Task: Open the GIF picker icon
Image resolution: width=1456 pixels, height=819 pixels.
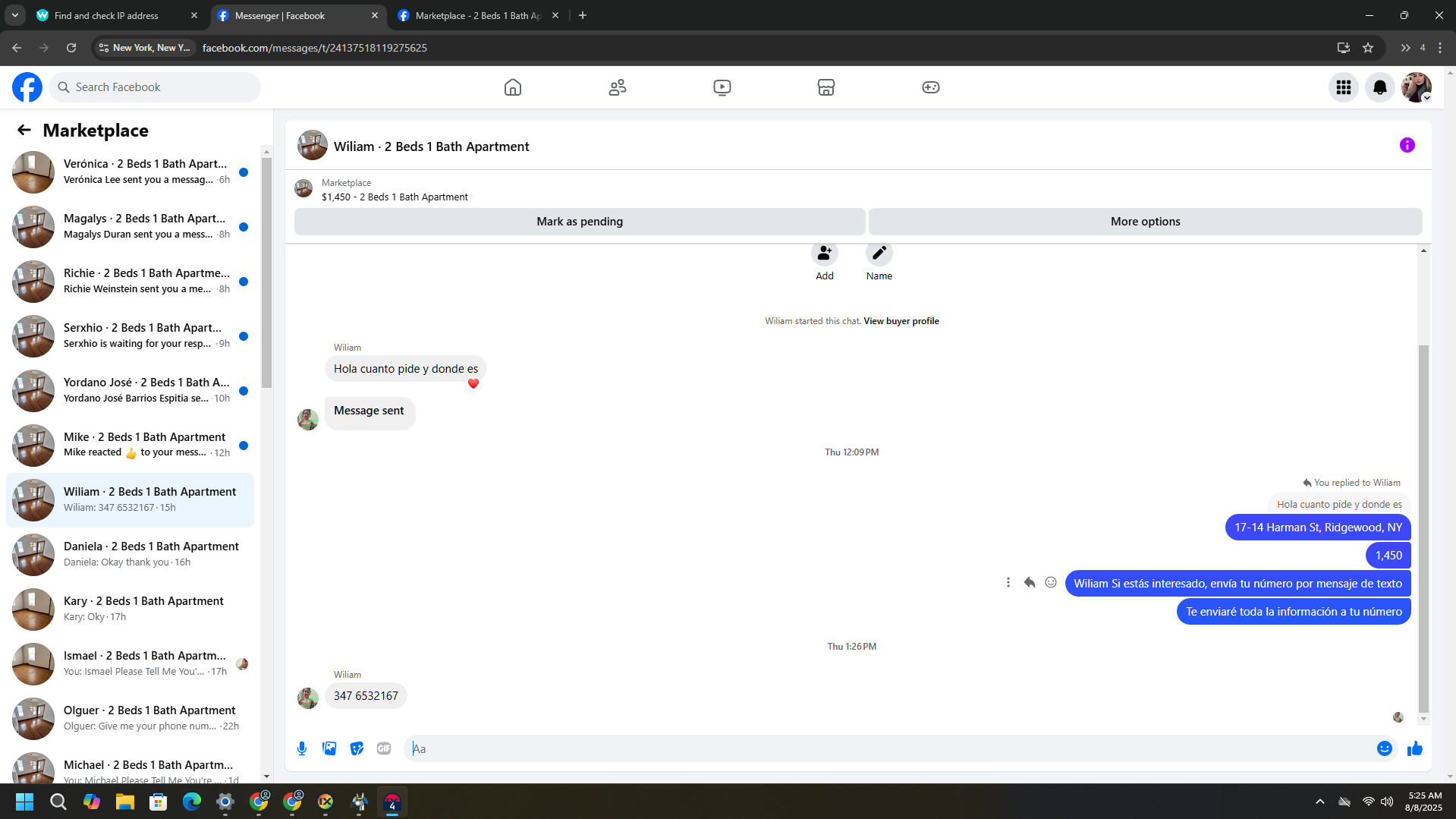Action: (384, 748)
